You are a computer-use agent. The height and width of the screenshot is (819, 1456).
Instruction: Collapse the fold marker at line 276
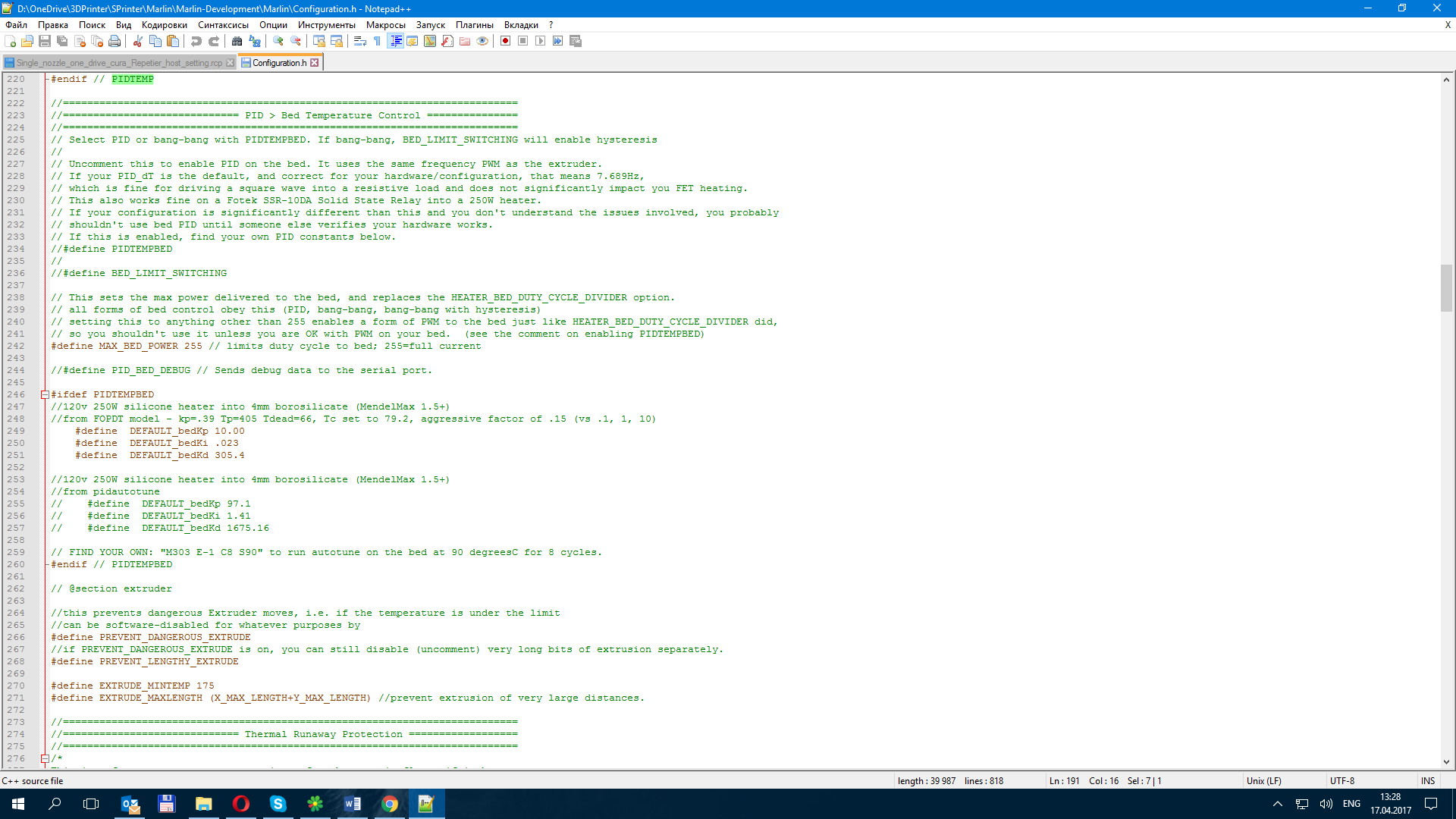pos(45,758)
